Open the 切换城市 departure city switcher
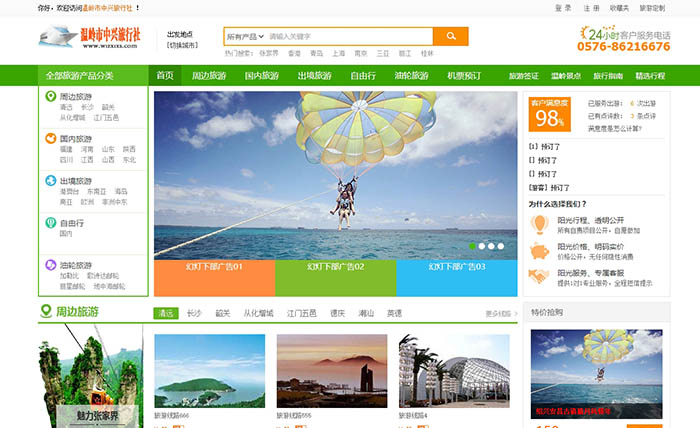This screenshot has width=700, height=428. [x=182, y=46]
